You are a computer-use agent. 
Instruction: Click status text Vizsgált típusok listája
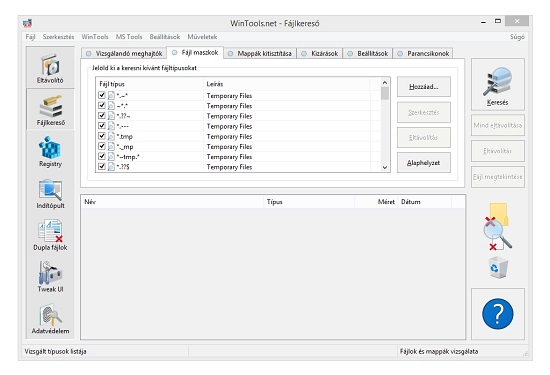pyautogui.click(x=55, y=351)
